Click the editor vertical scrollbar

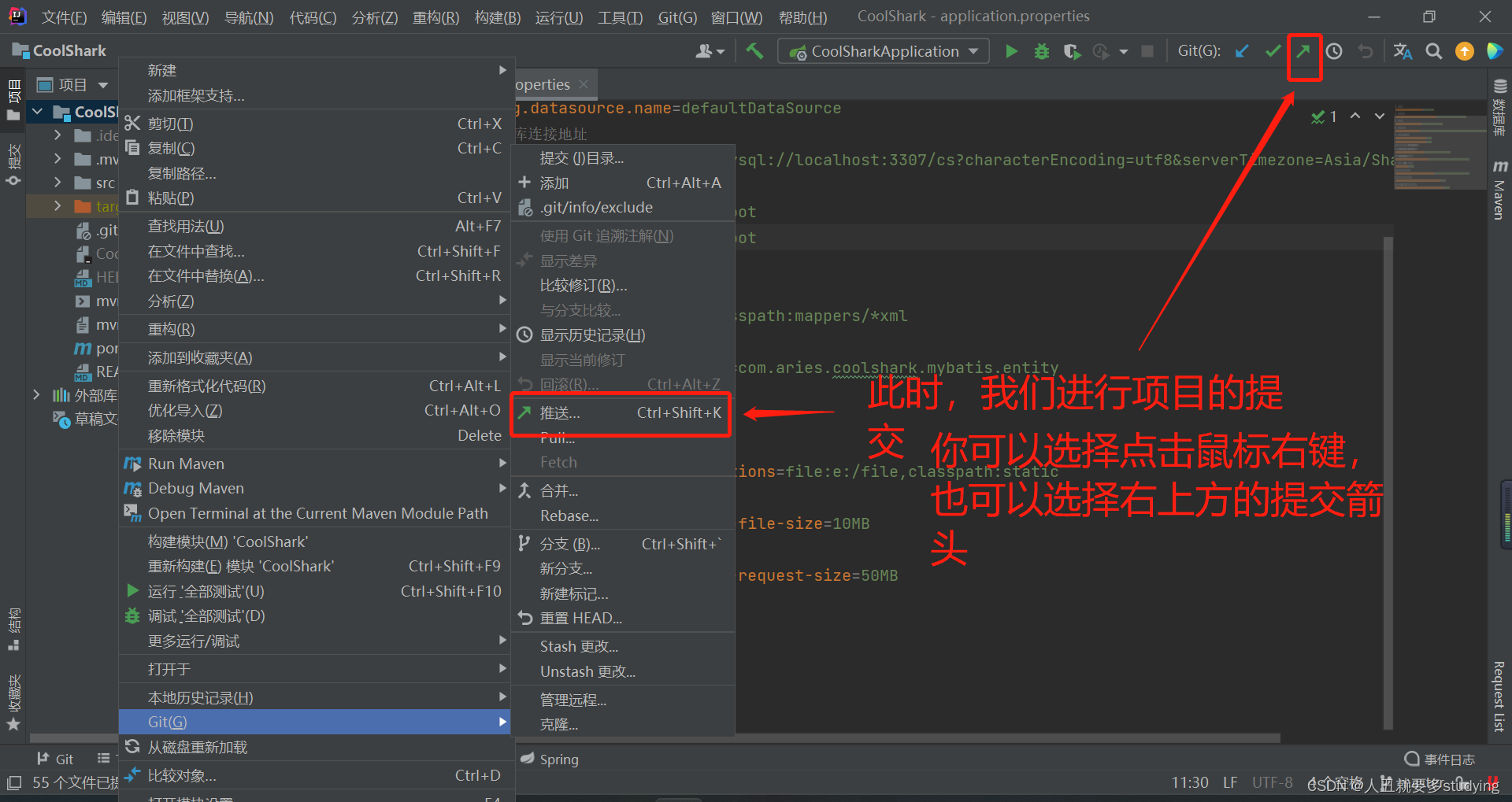point(1388,482)
